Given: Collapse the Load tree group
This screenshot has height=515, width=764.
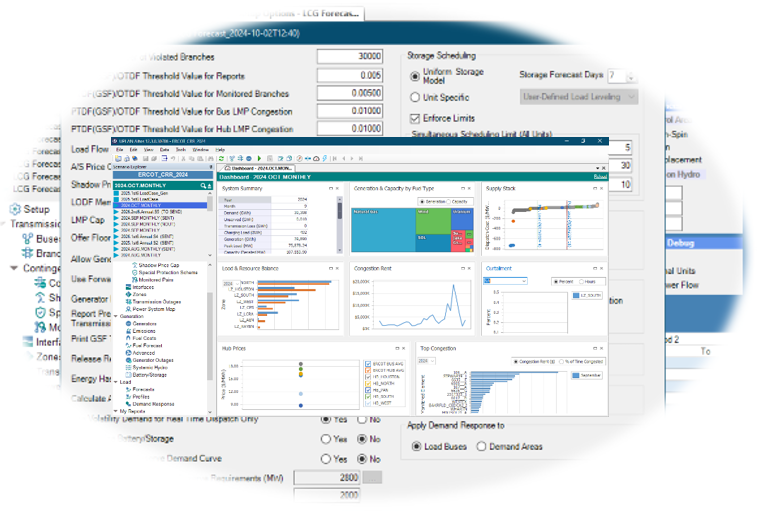Looking at the screenshot, I should (115, 382).
